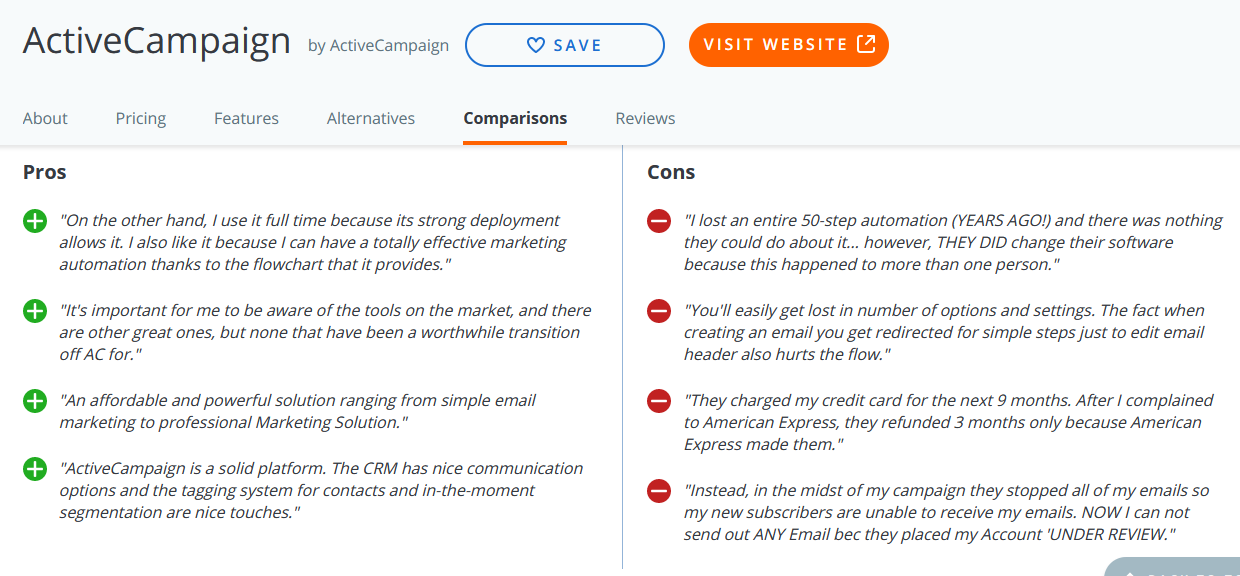This screenshot has height=576, width=1240.
Task: Click the 'by ActiveCampaign' vendor link
Action: point(379,45)
